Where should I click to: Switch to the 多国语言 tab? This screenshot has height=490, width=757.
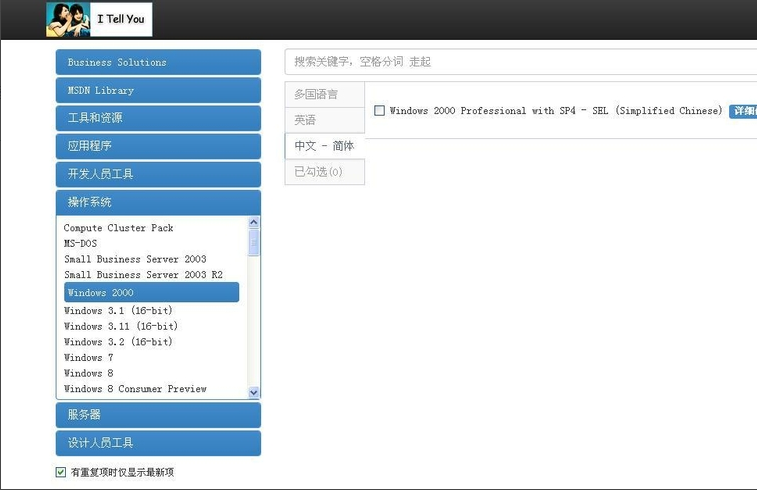(x=324, y=94)
